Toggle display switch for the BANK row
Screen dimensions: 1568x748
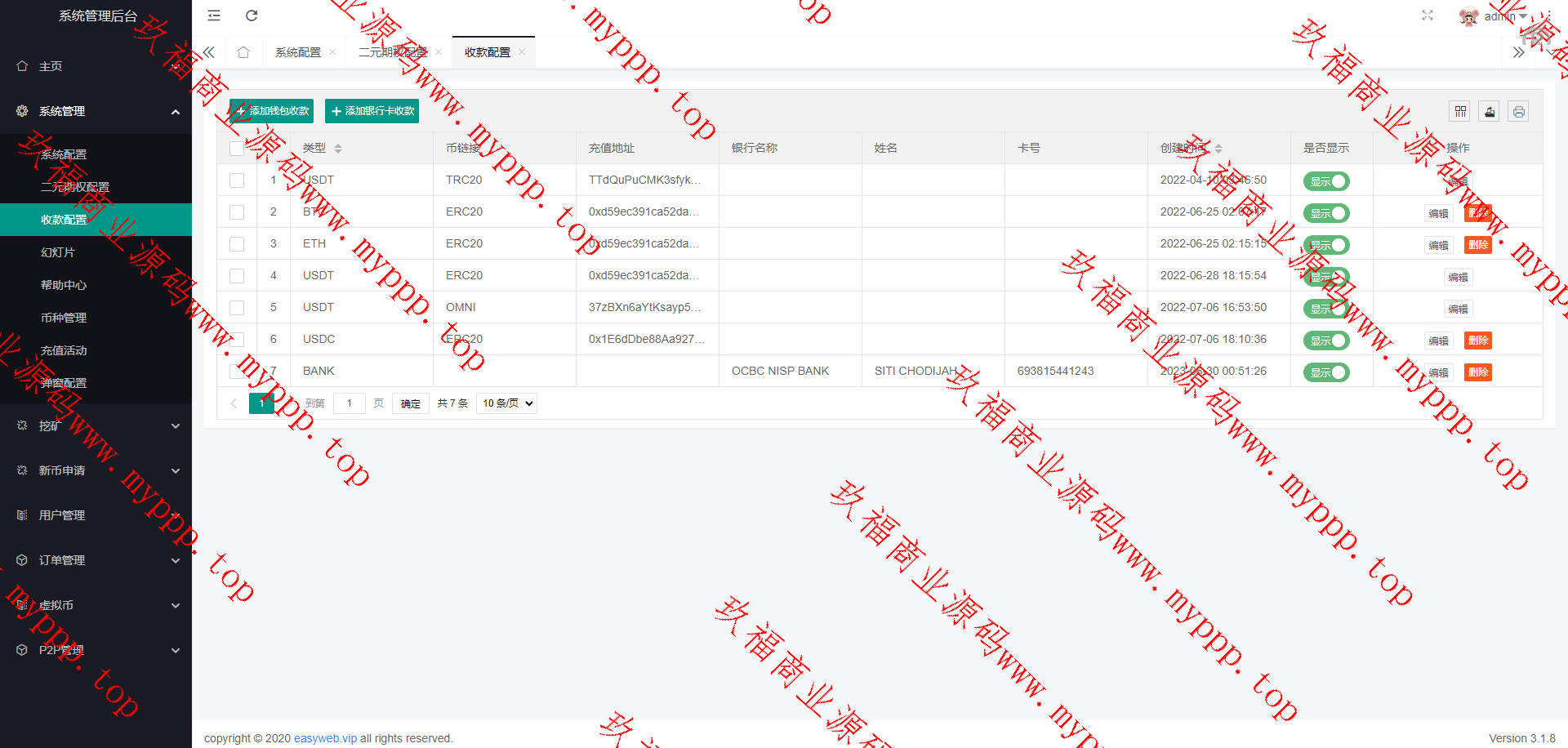point(1325,372)
